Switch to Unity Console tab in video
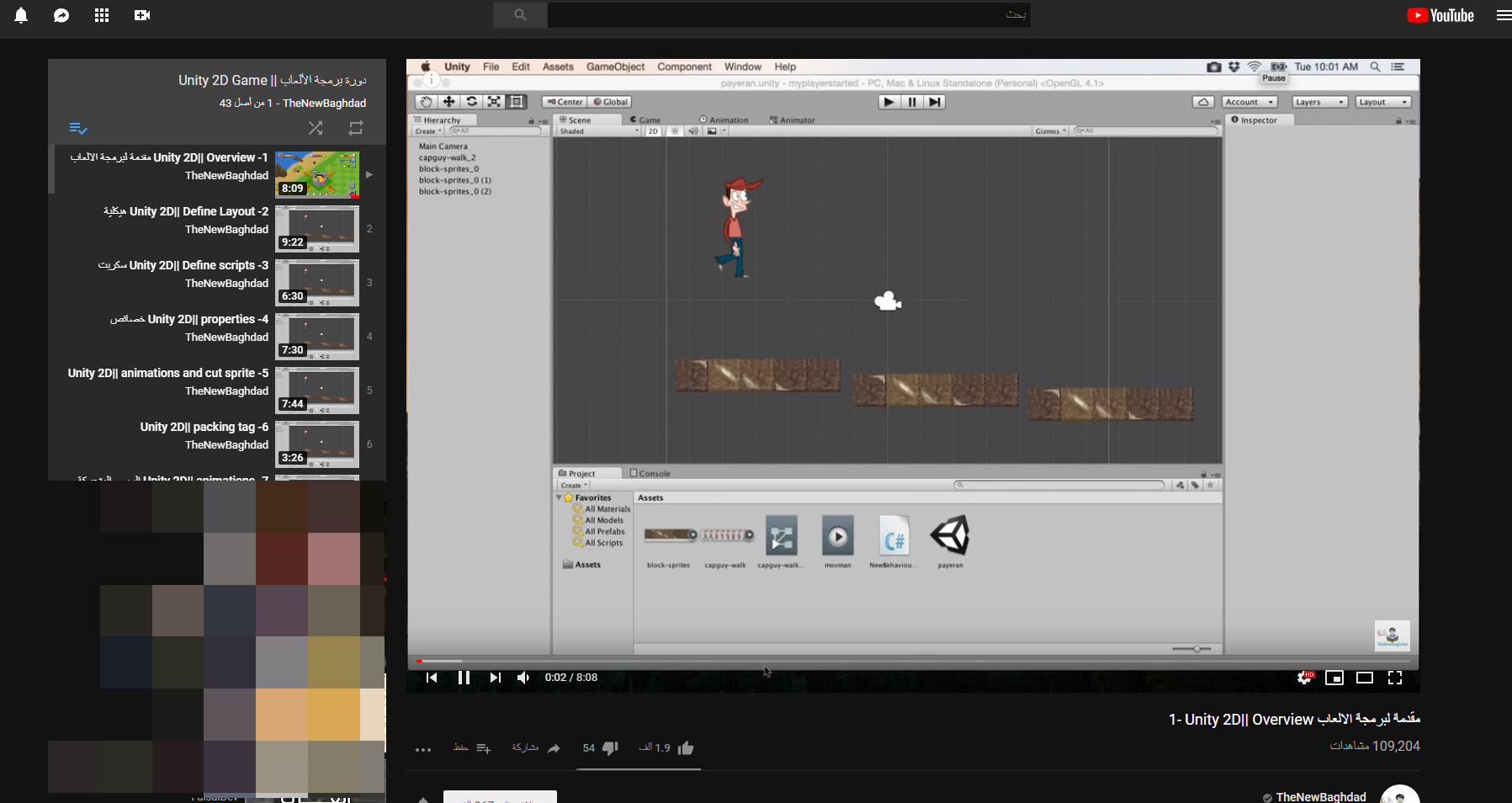The width and height of the screenshot is (1512, 803). [x=650, y=474]
